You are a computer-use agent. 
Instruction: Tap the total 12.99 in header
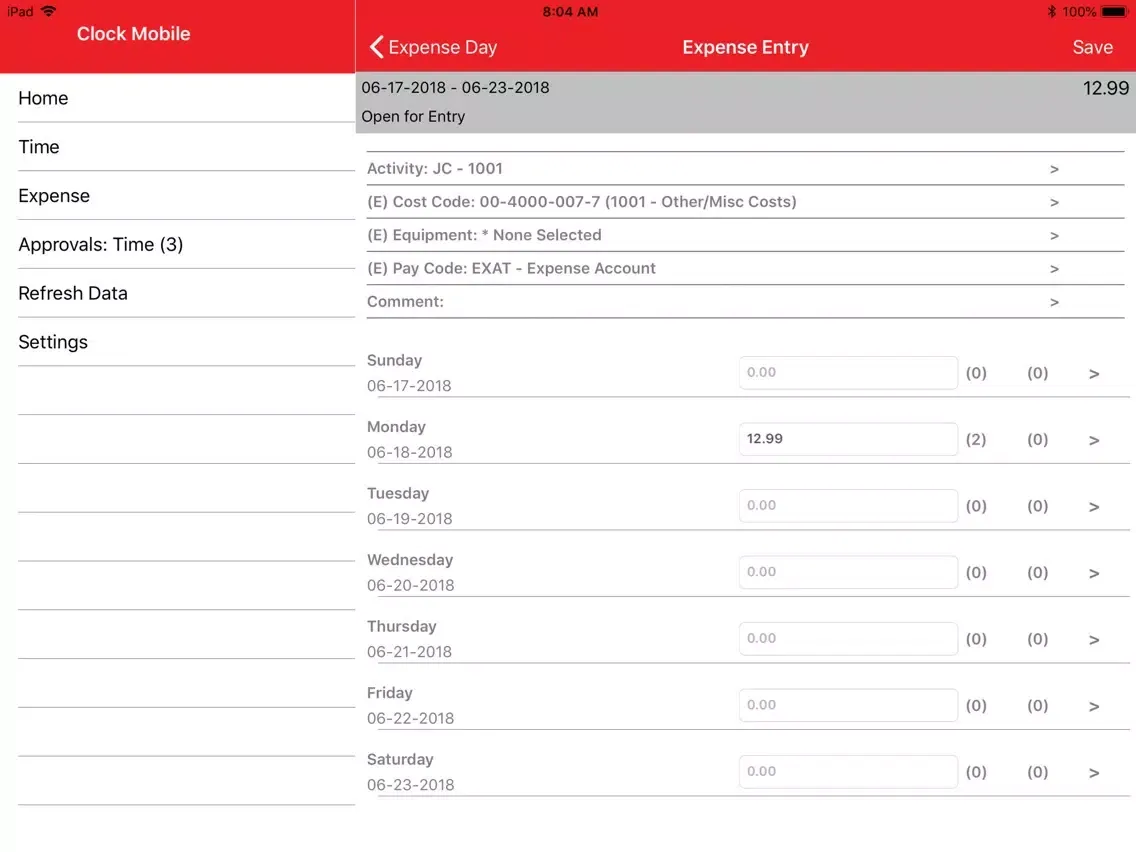click(1105, 88)
